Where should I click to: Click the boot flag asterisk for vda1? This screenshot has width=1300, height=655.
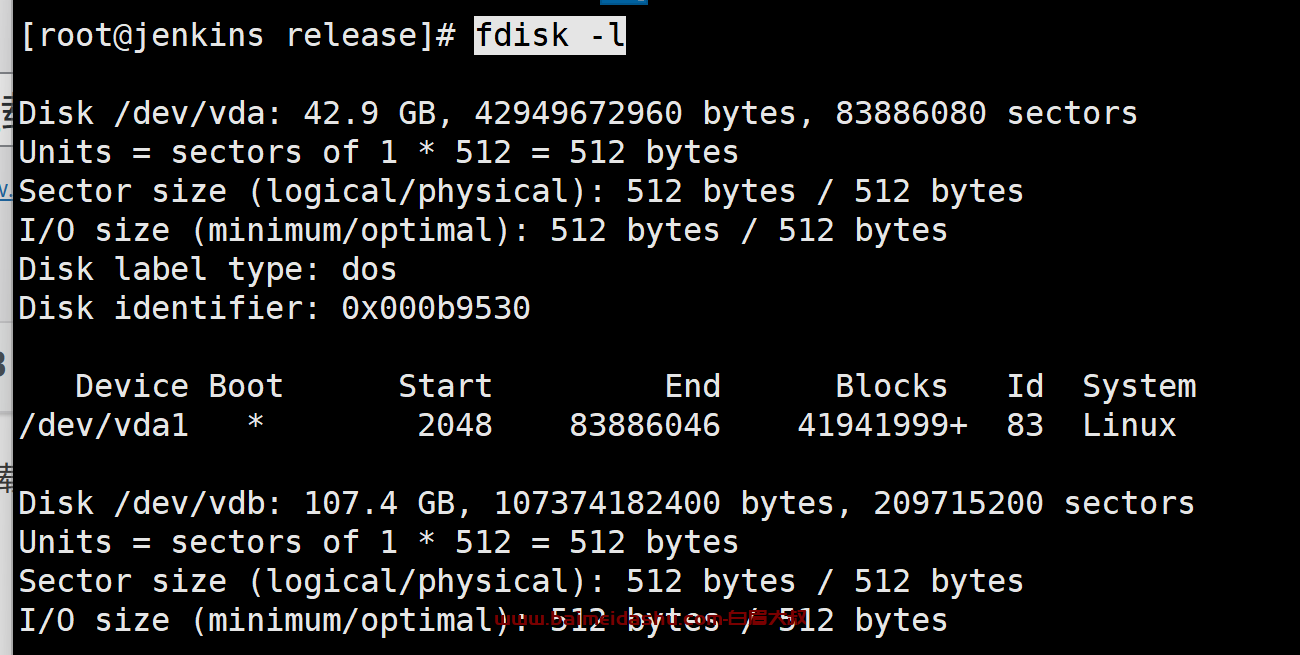click(256, 424)
